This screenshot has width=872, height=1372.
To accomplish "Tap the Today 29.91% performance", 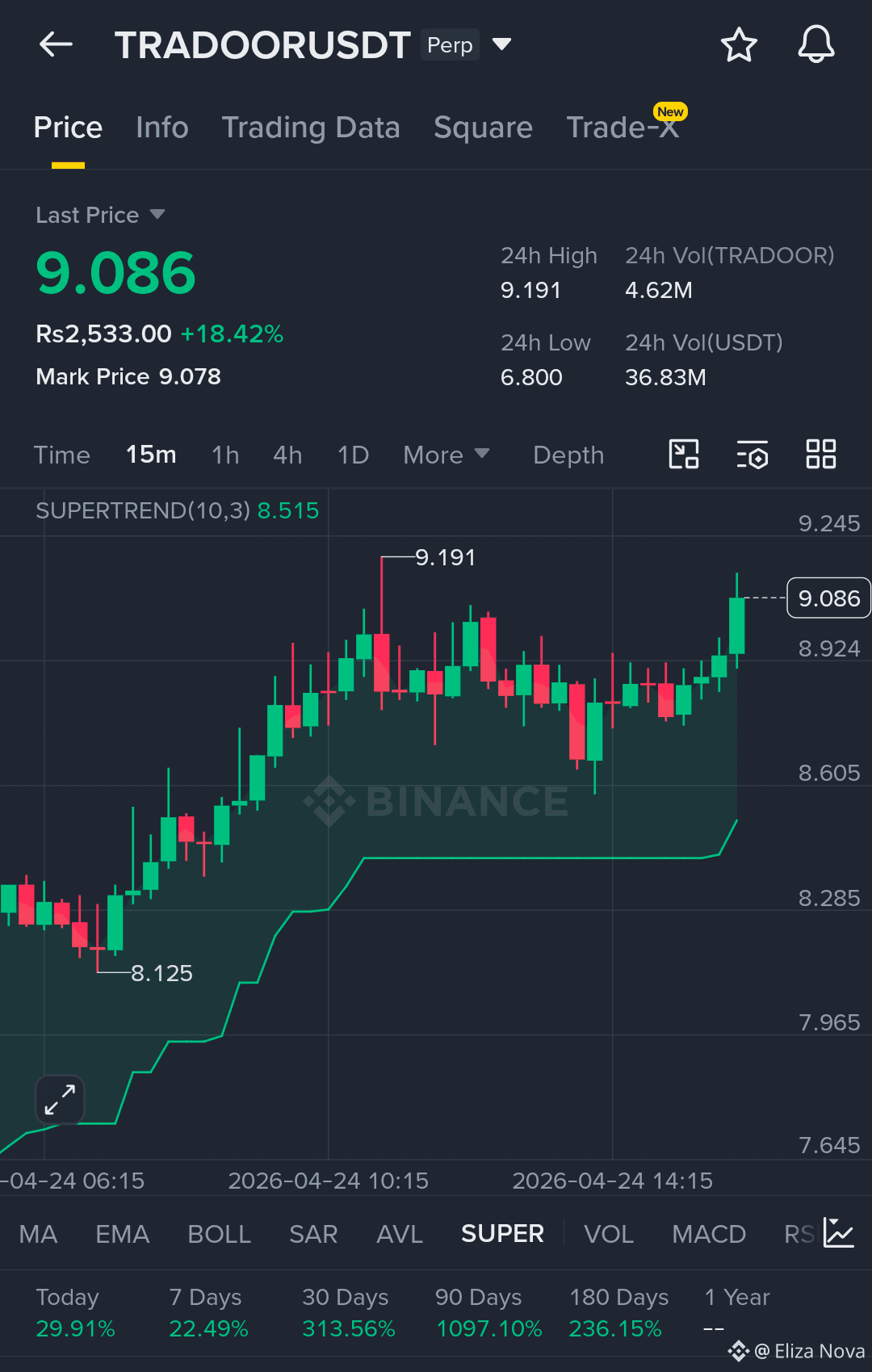I will pos(75,1313).
